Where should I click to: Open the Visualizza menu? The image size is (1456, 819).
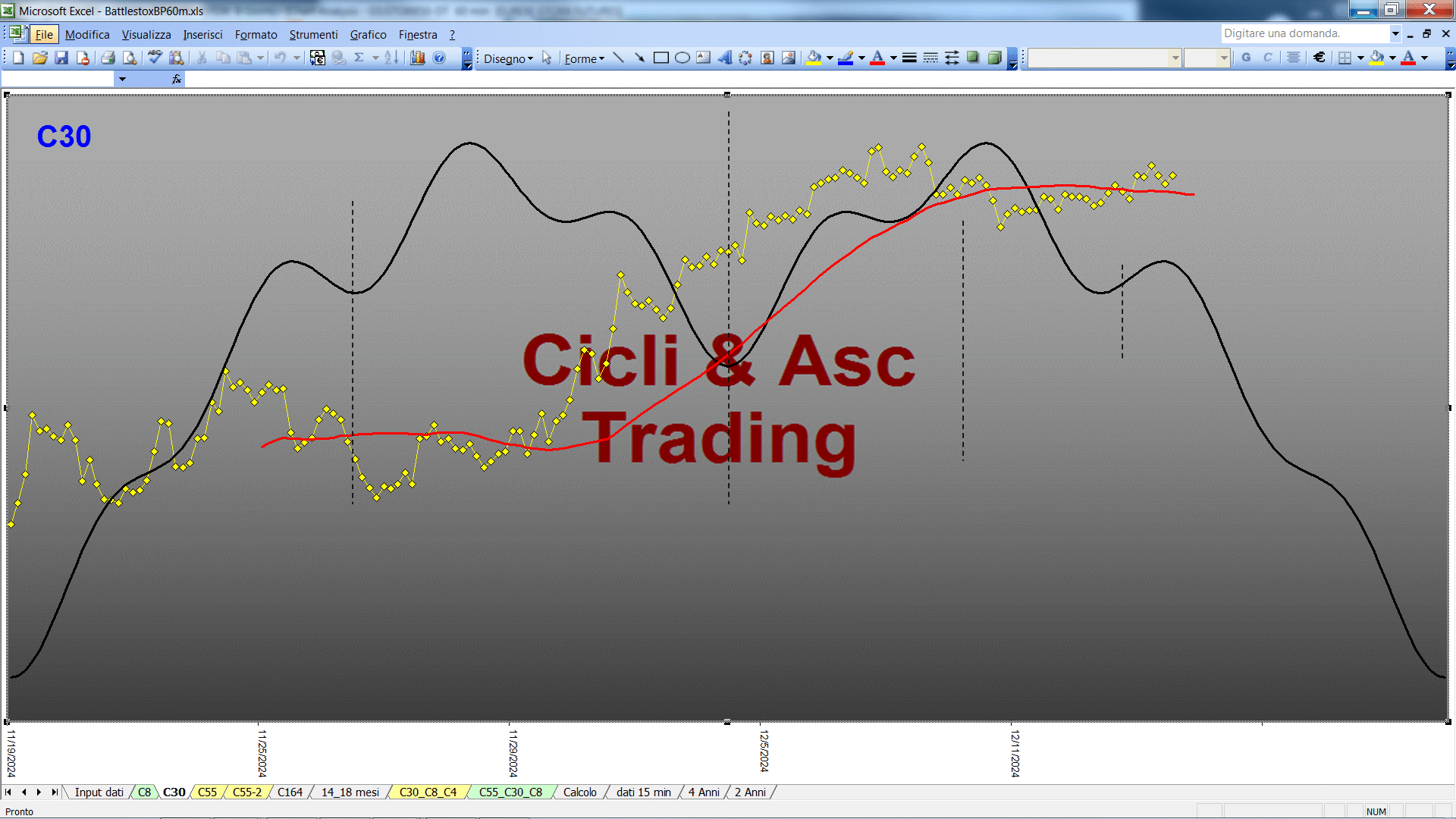146,35
